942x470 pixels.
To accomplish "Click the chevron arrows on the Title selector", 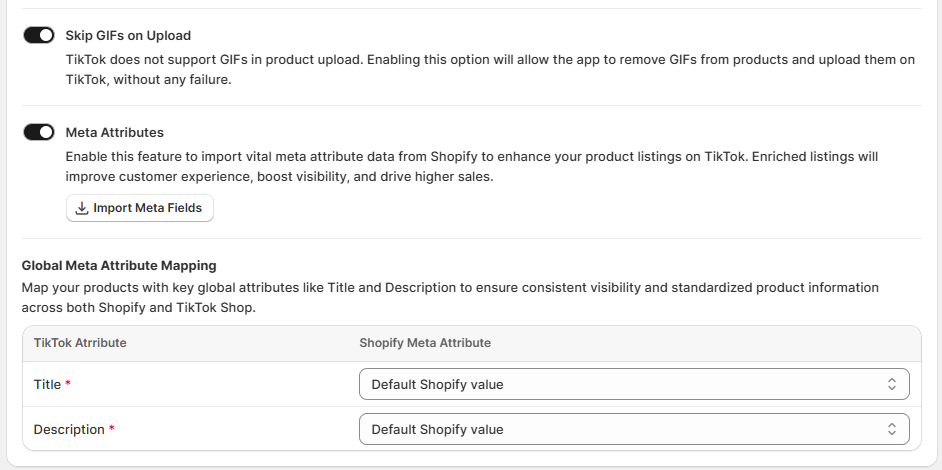I will [x=892, y=384].
